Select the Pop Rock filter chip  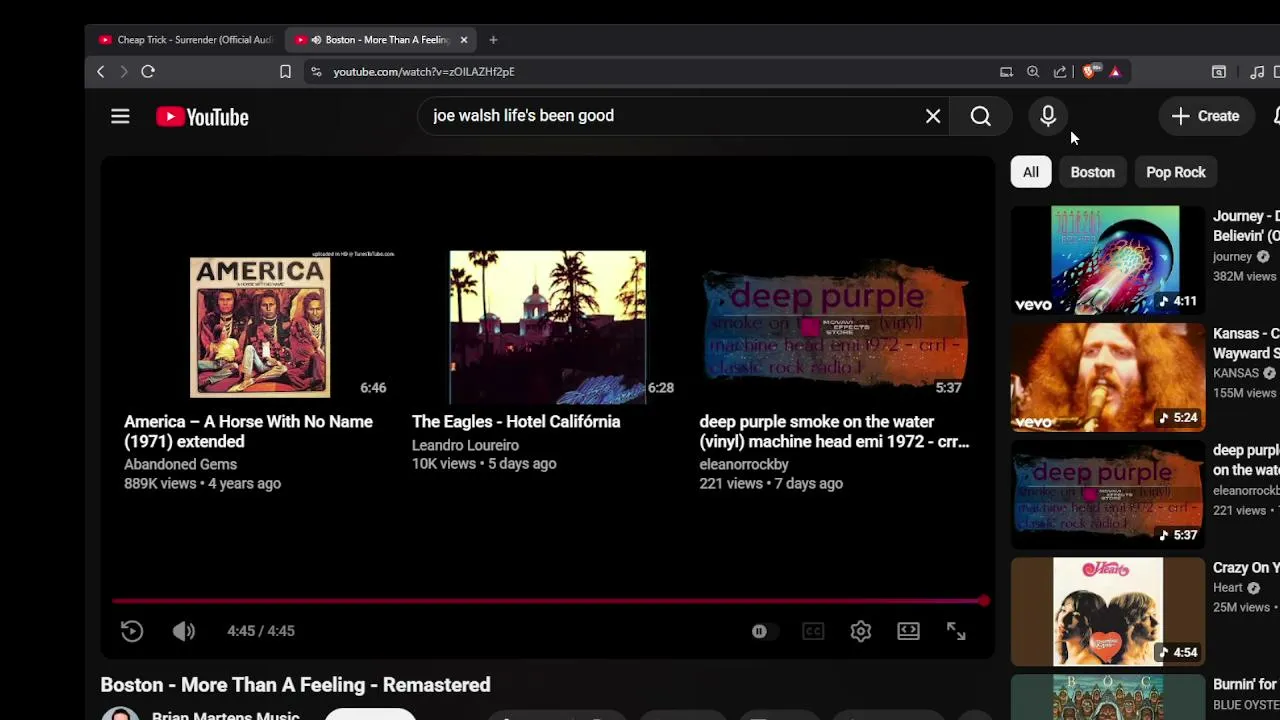1176,172
